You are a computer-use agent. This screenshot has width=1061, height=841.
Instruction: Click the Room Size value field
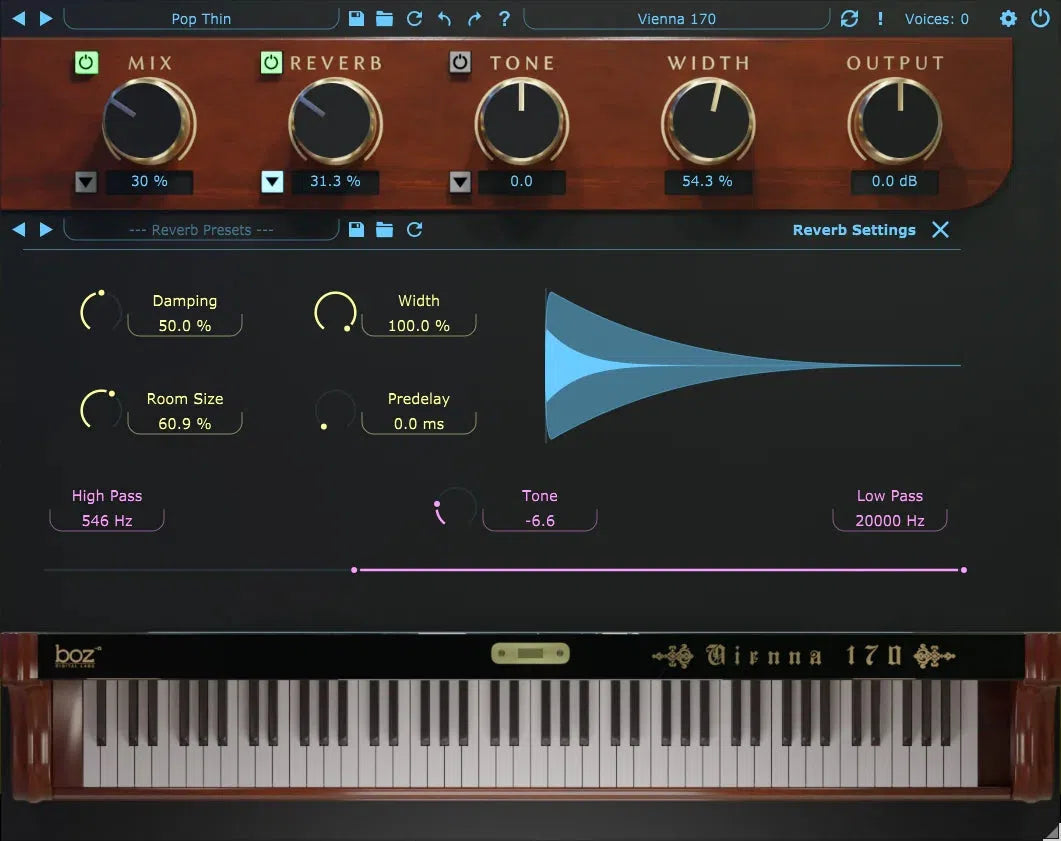[185, 424]
